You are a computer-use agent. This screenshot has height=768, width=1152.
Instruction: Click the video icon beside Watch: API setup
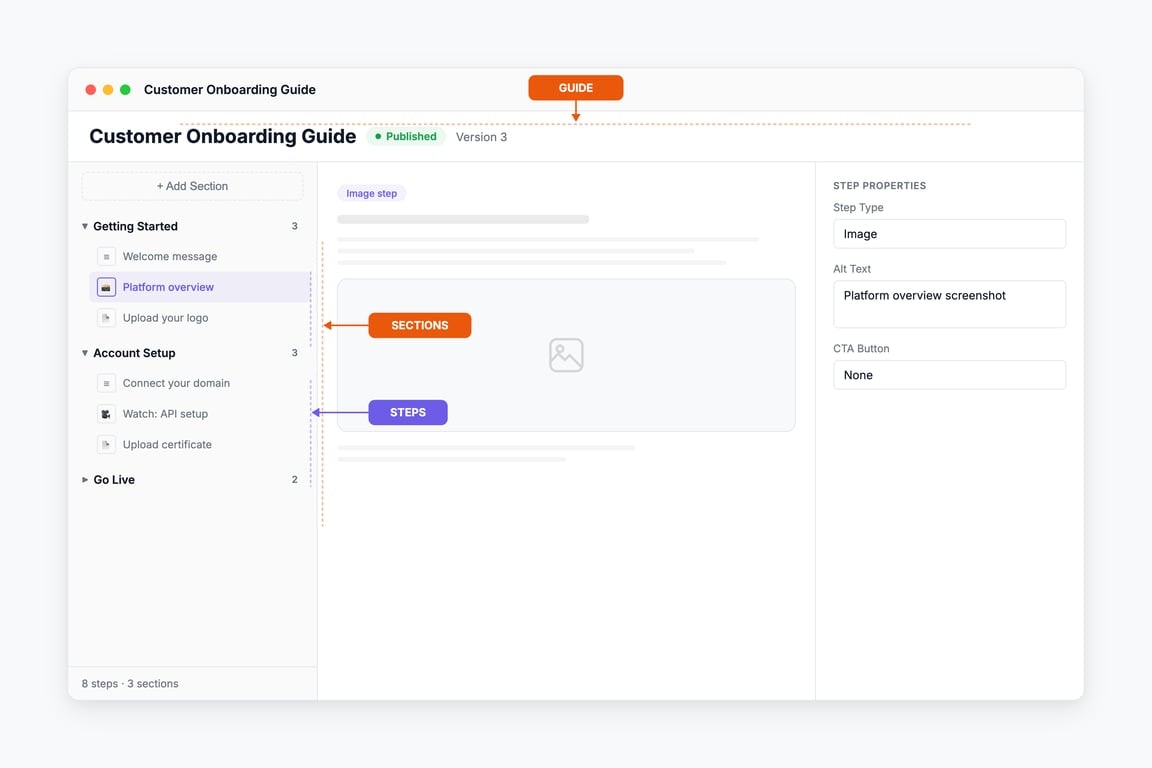(106, 413)
